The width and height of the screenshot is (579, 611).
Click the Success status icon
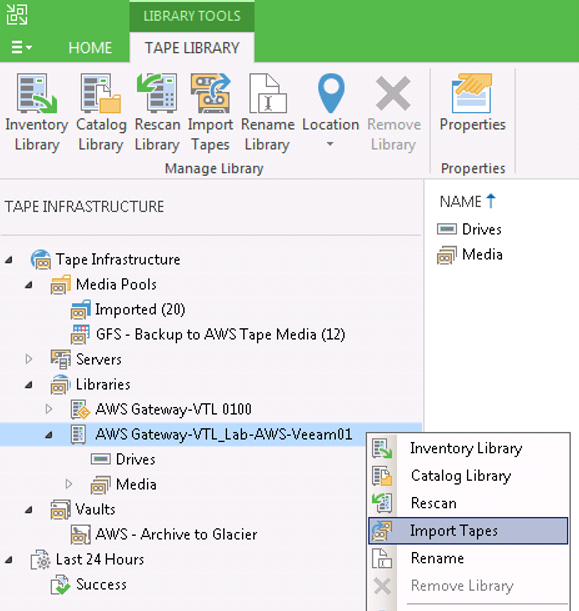coord(61,584)
